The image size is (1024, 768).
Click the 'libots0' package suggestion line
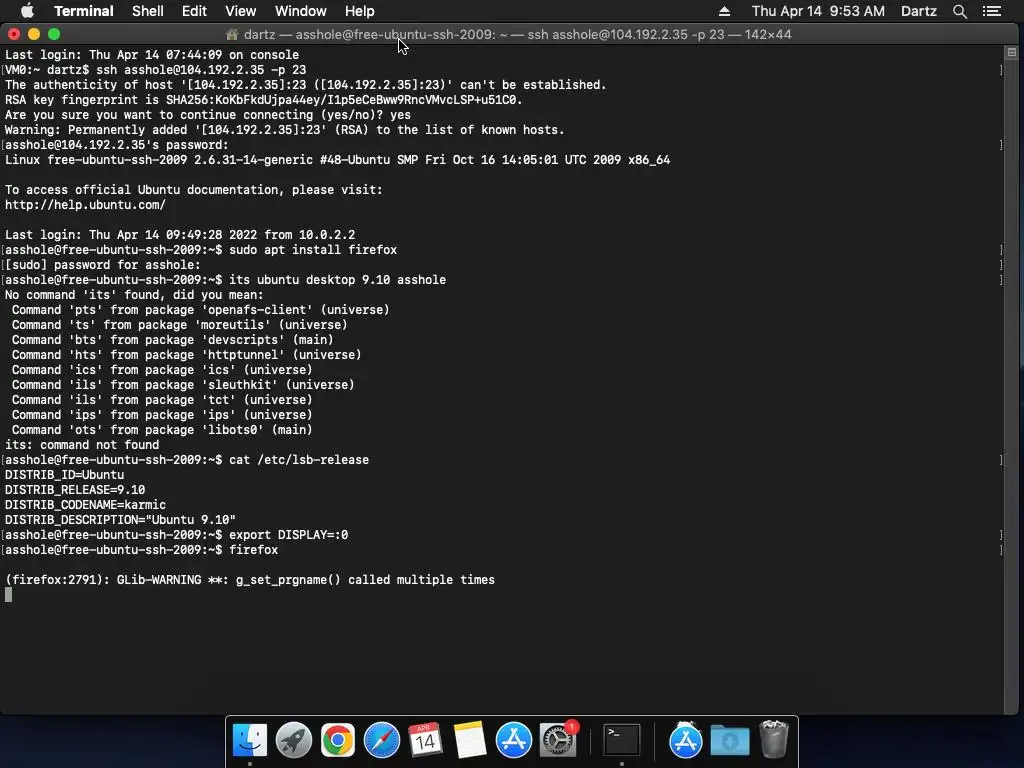(162, 430)
